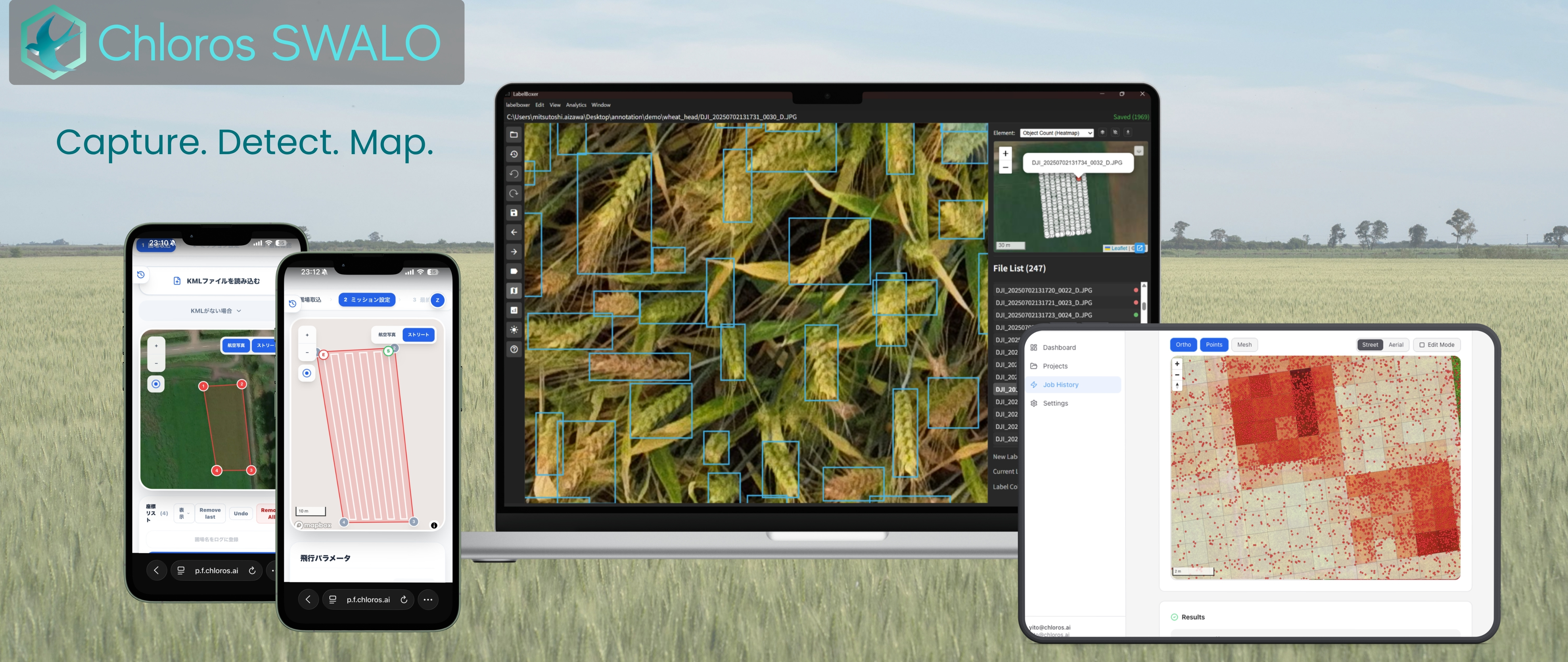Tap Mapbox info icon on right phone map

(434, 525)
